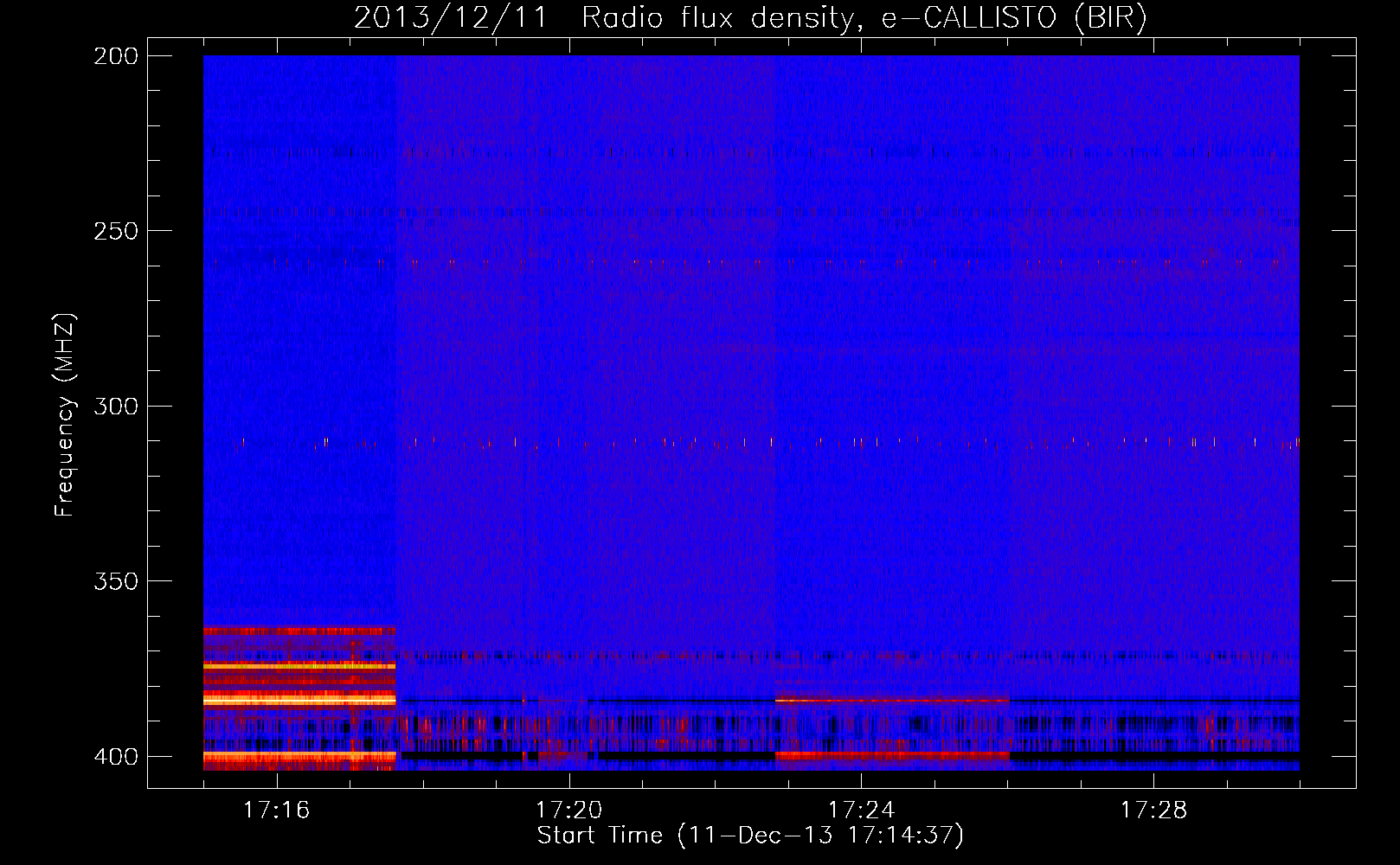The height and width of the screenshot is (865, 1400).
Task: Click the 200 frequency tick label
Action: pyautogui.click(x=116, y=56)
